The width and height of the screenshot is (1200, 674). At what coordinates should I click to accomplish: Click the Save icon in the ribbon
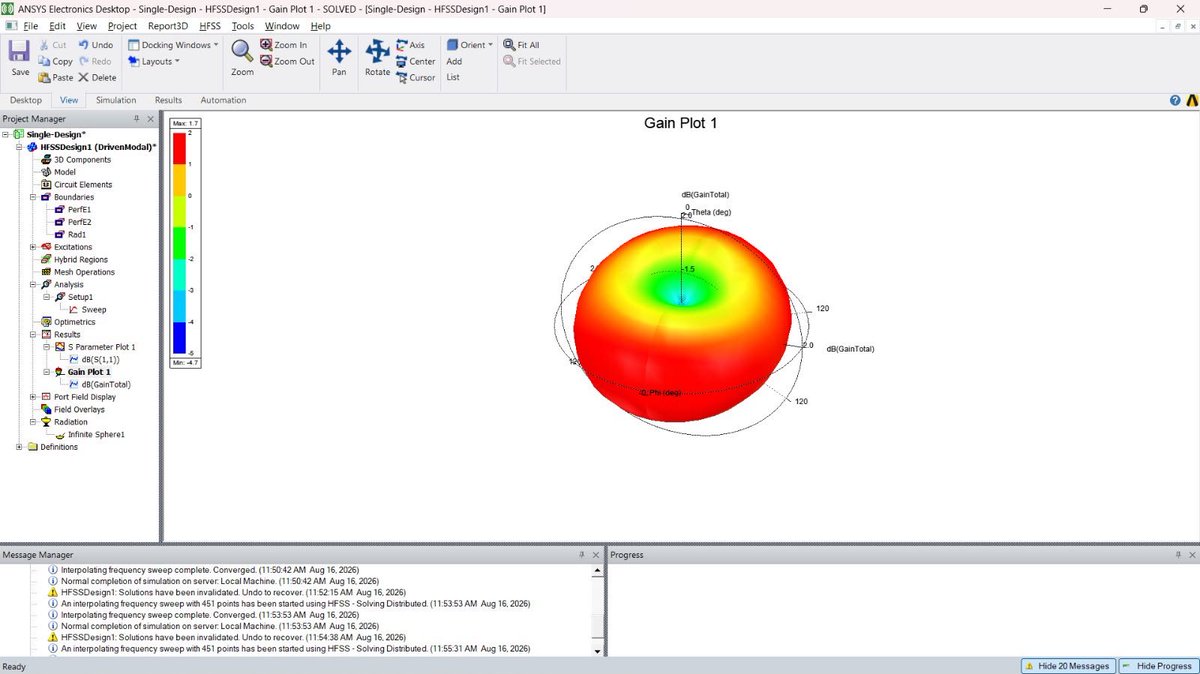pos(19,52)
